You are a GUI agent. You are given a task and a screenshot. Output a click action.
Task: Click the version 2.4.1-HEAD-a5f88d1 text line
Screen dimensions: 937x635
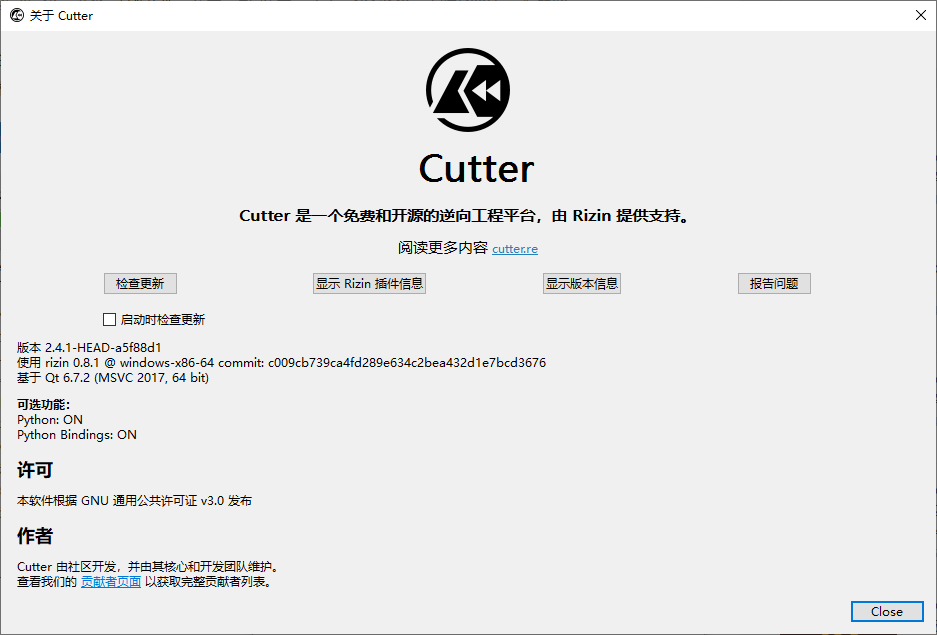click(x=89, y=348)
